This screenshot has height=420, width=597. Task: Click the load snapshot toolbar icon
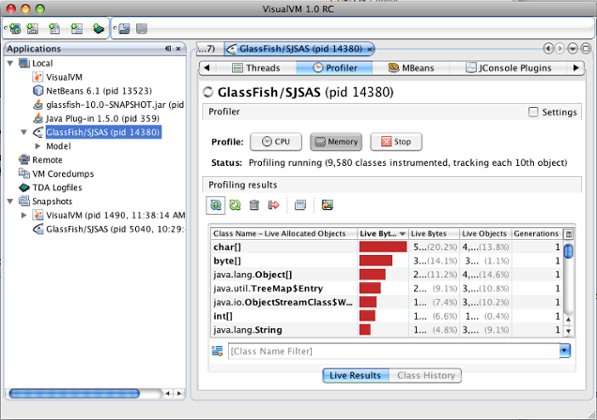(124, 29)
